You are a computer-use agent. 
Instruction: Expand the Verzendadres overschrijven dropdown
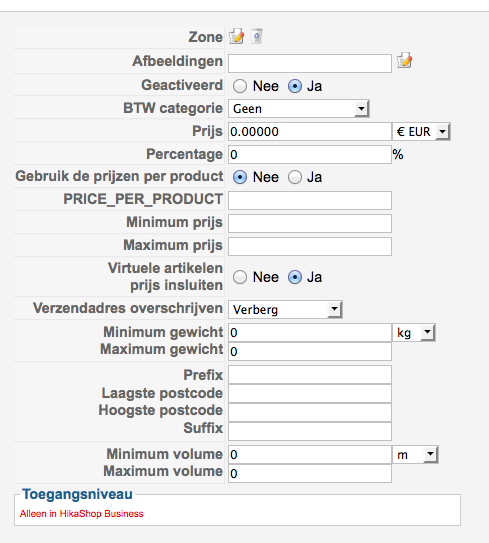(285, 310)
